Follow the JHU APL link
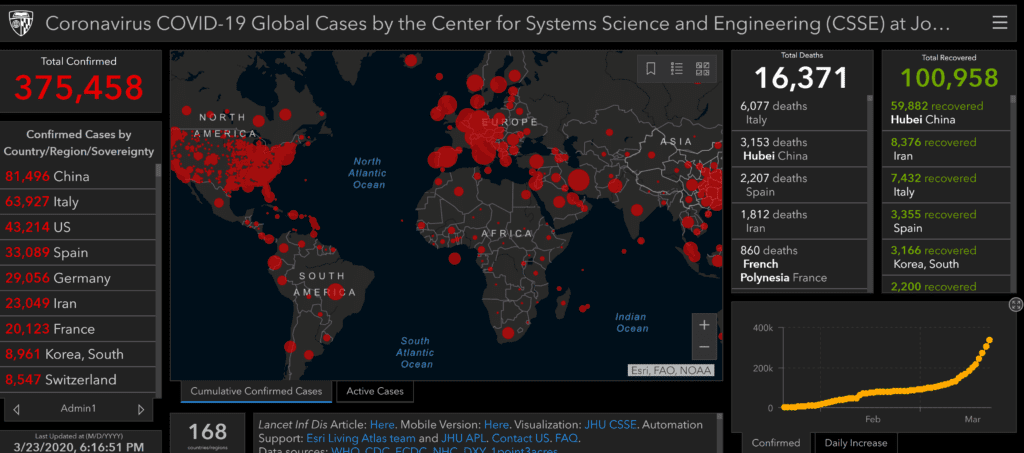1024x453 pixels. click(464, 438)
